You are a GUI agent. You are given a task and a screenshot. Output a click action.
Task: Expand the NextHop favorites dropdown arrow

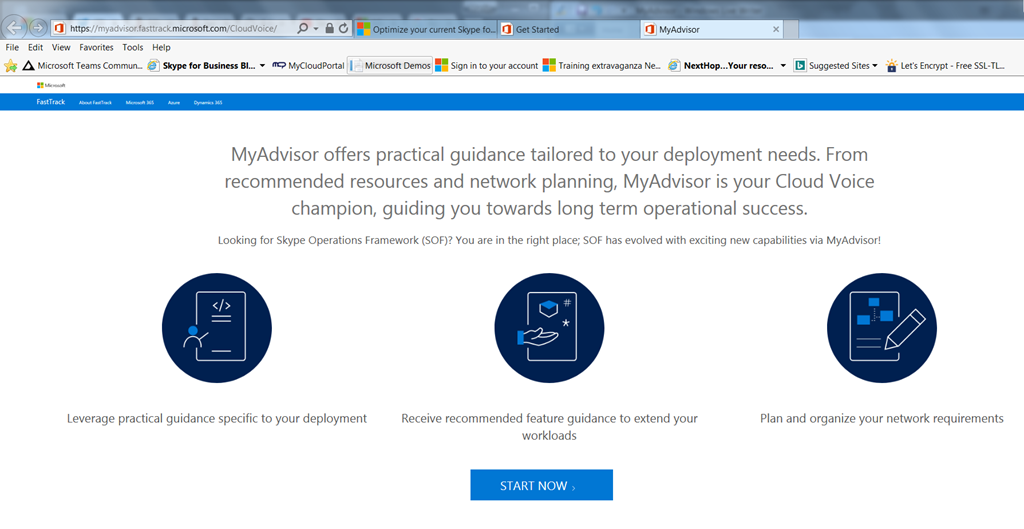[783, 66]
